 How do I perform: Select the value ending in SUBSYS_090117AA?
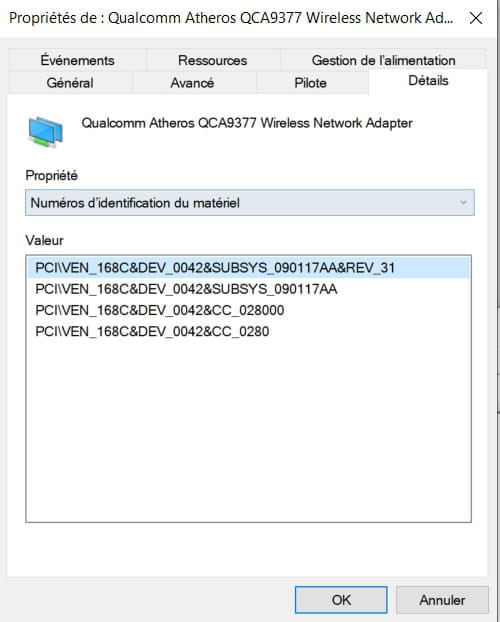(x=249, y=289)
